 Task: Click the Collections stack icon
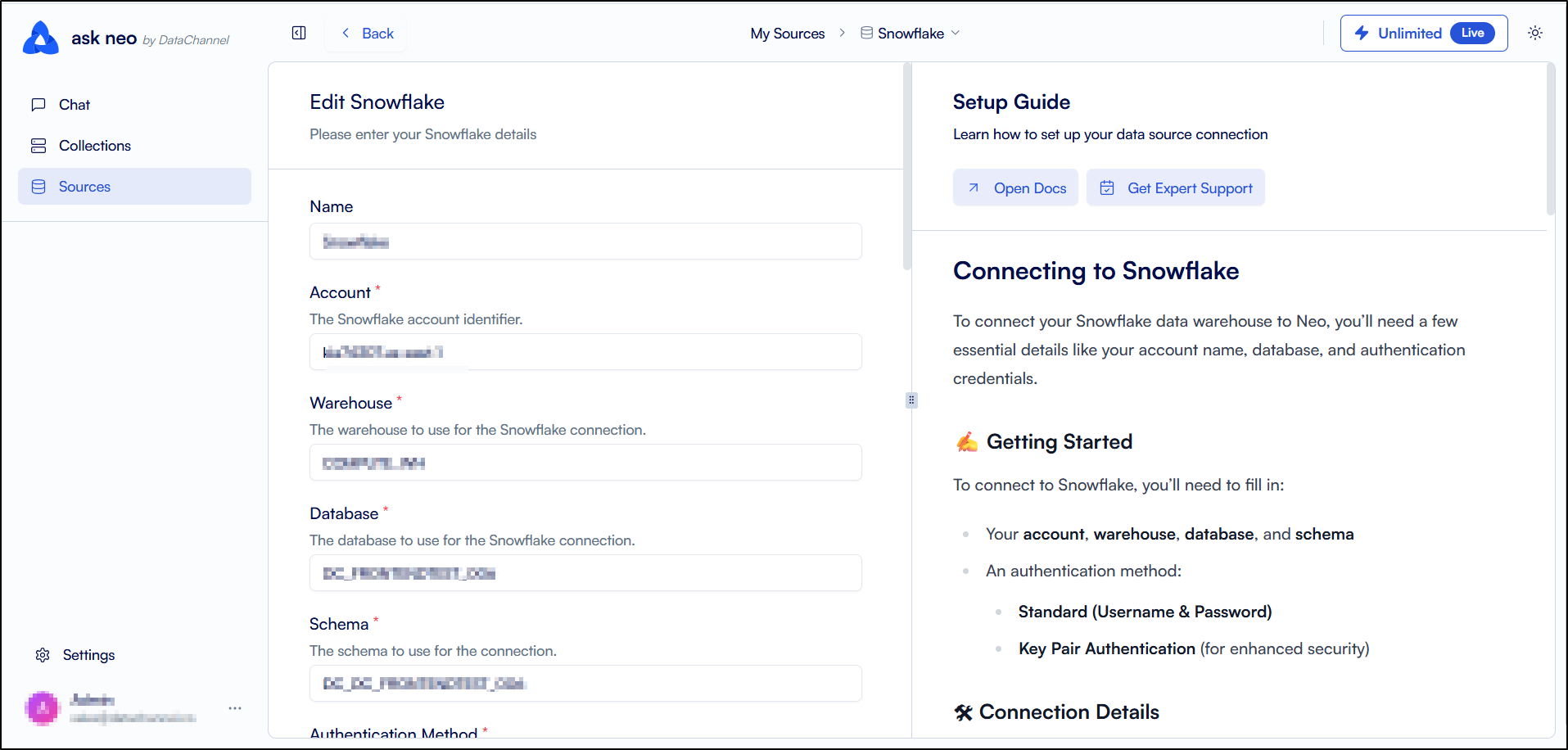click(x=38, y=146)
